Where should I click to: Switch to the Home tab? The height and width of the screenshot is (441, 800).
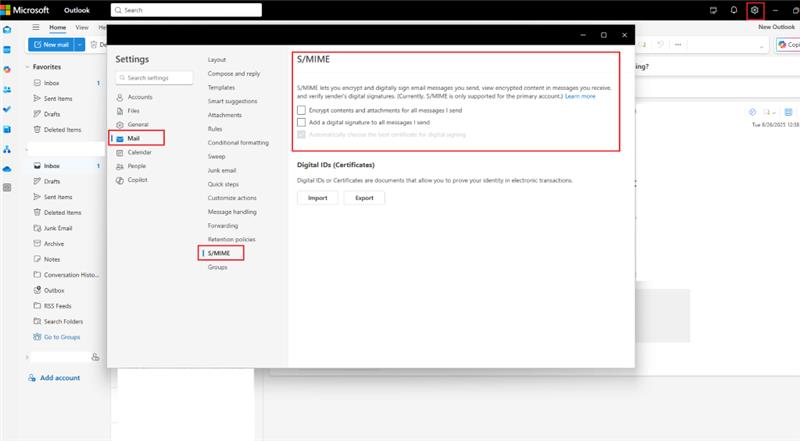(58, 28)
